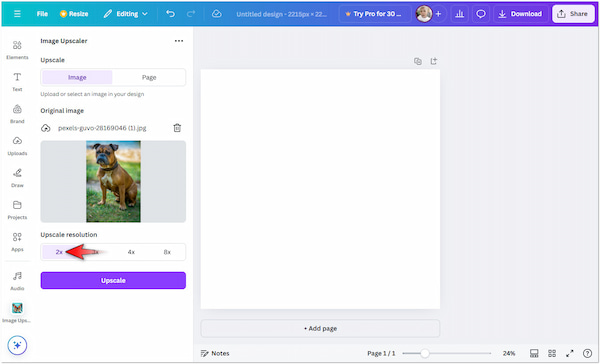Click Add page below the canvas
600x364 pixels.
coord(320,328)
